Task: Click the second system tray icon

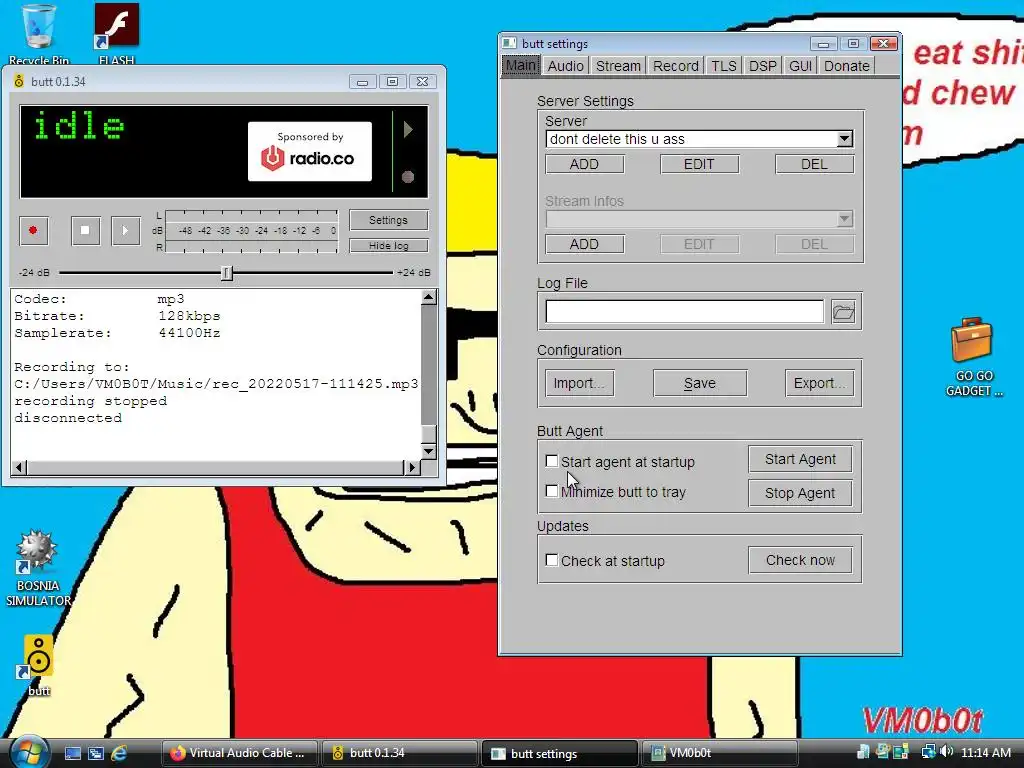Action: (x=882, y=752)
